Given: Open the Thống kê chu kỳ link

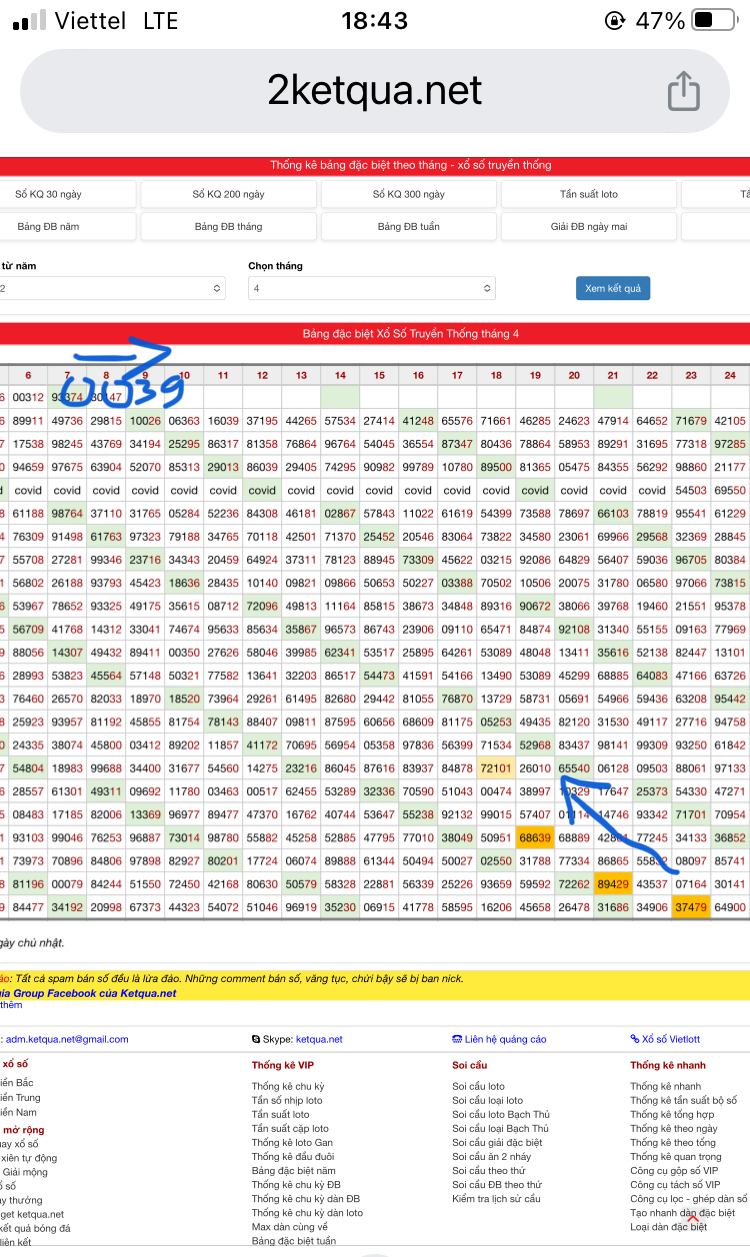Looking at the screenshot, I should tap(288, 1086).
